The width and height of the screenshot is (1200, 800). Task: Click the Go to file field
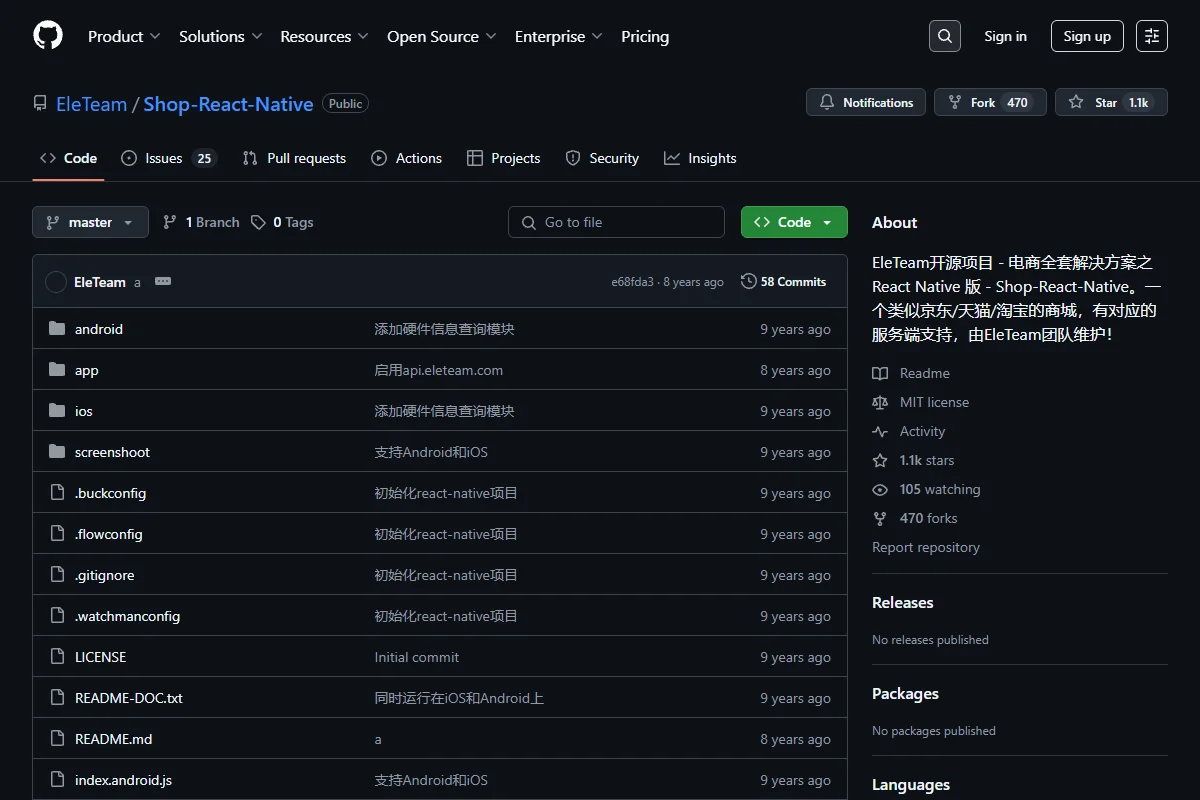pos(616,222)
